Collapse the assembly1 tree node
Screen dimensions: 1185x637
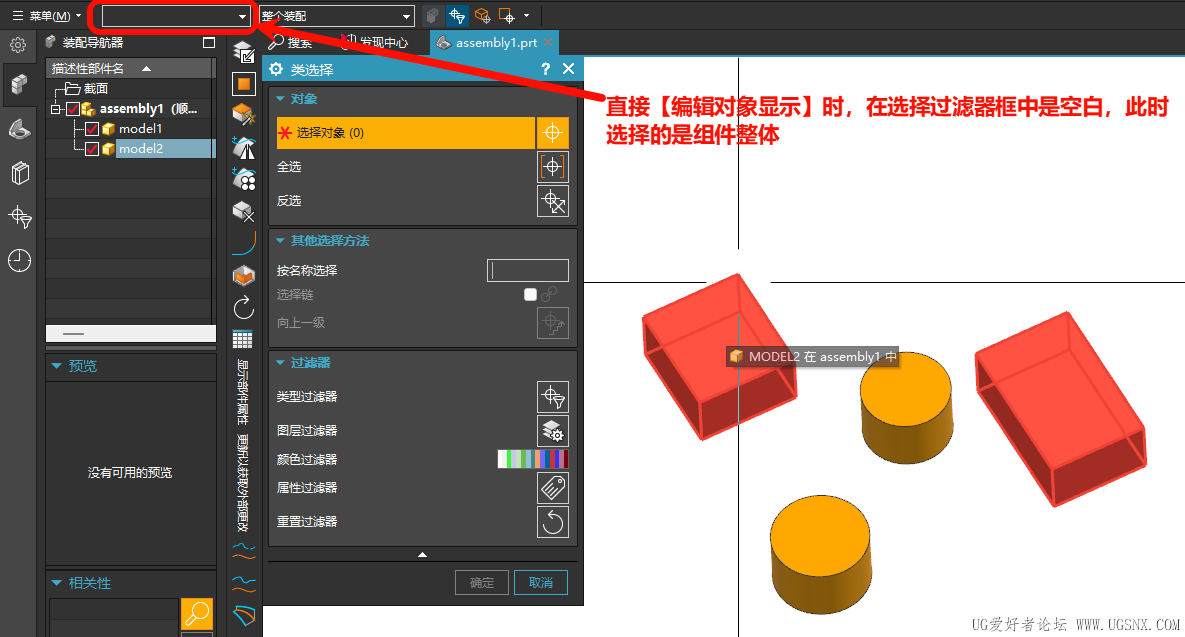55,110
